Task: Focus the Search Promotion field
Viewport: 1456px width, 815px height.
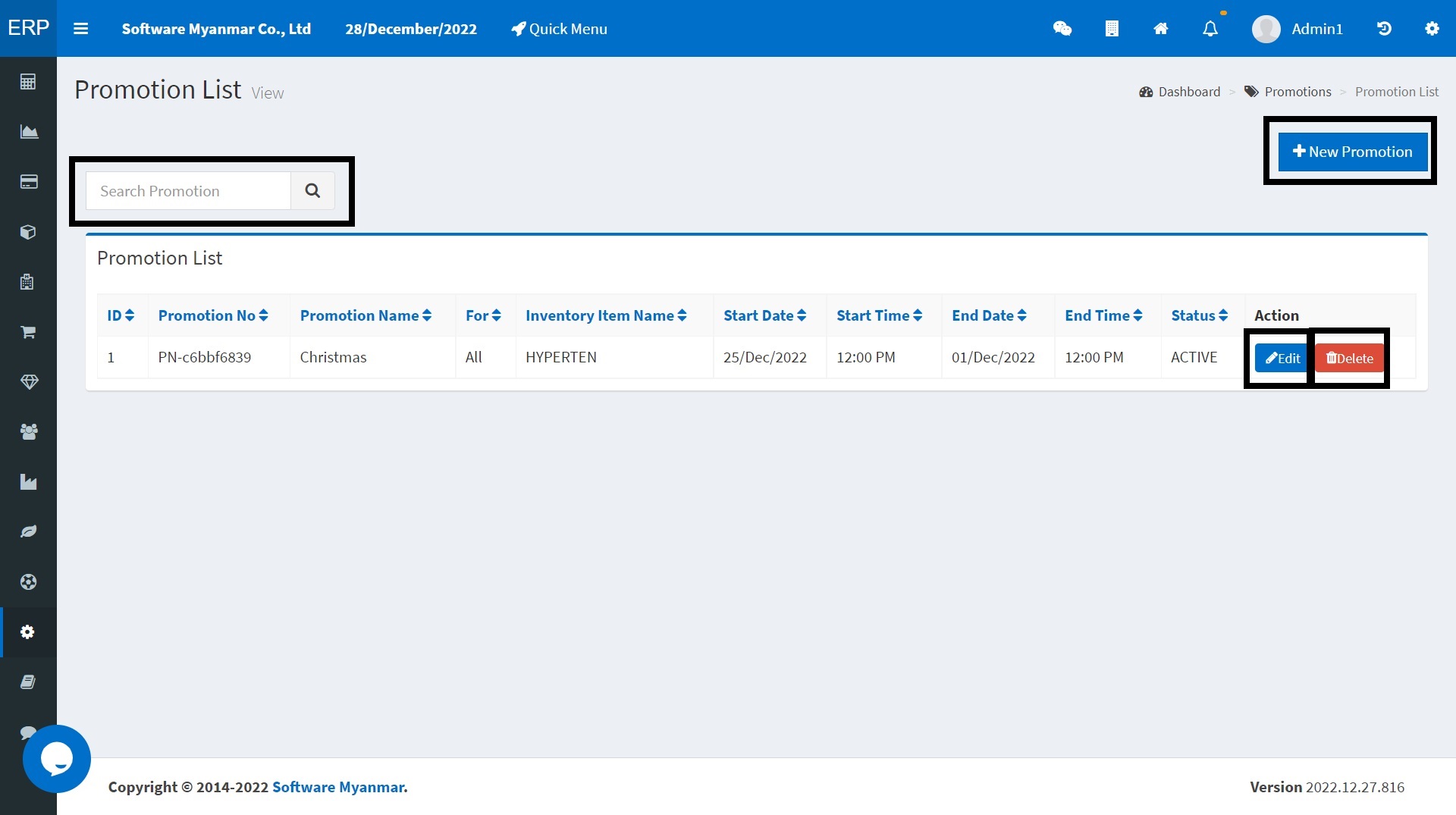Action: click(x=188, y=190)
